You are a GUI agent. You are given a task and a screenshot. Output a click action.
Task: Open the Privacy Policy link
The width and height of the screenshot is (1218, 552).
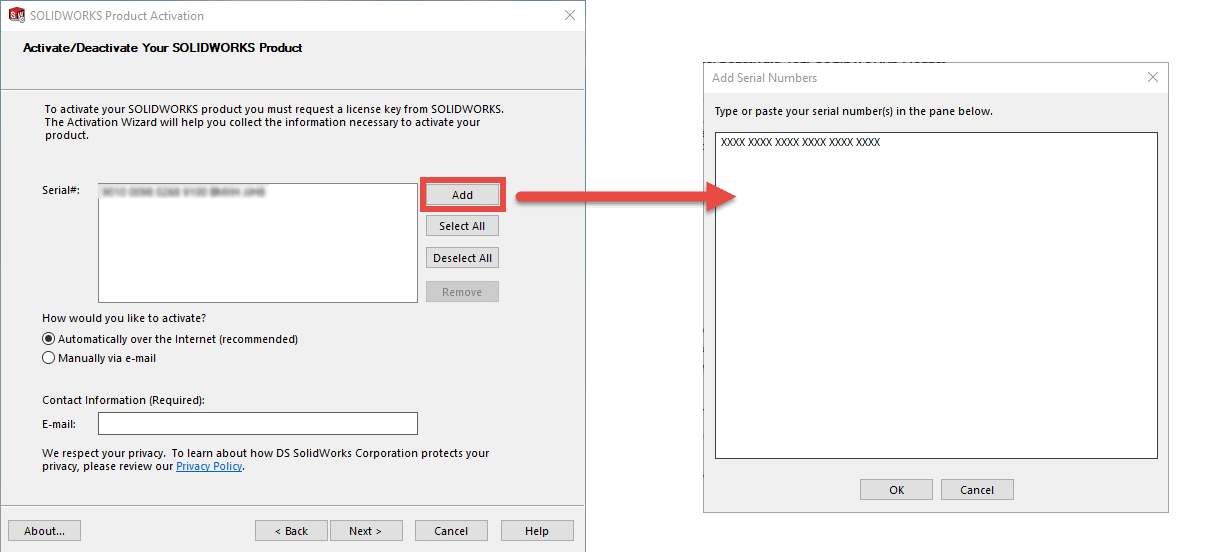(x=209, y=466)
